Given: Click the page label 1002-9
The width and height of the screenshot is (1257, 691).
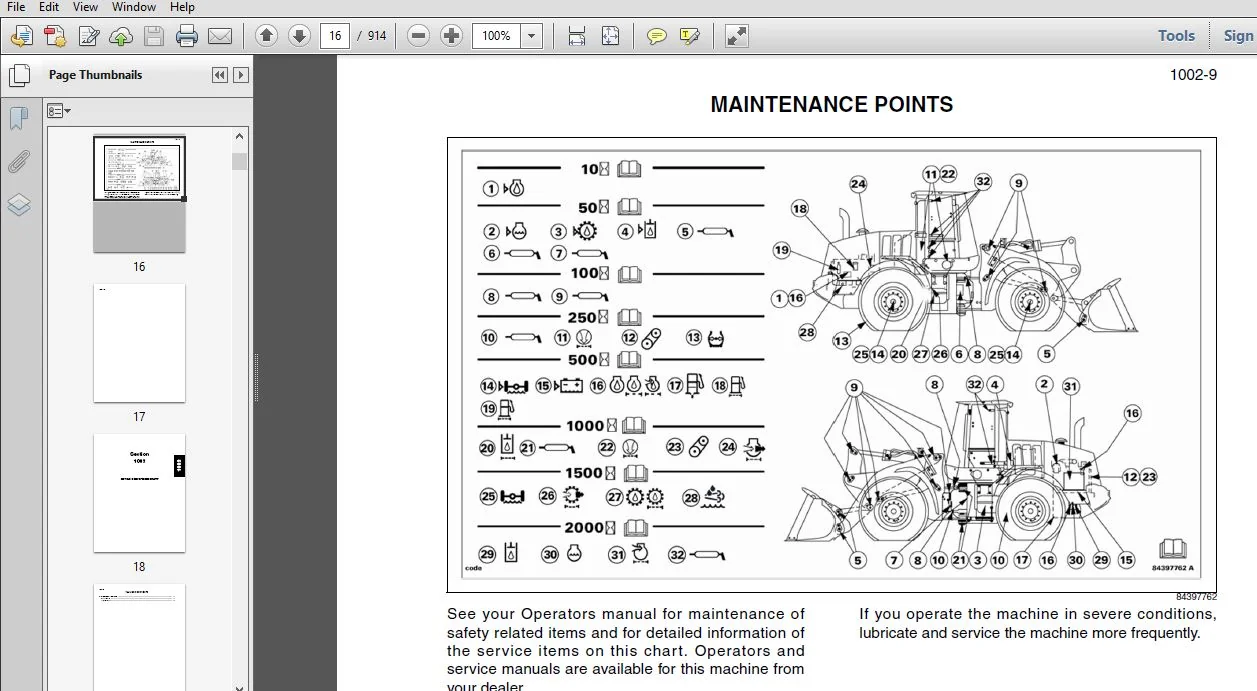Looking at the screenshot, I should pos(1193,74).
